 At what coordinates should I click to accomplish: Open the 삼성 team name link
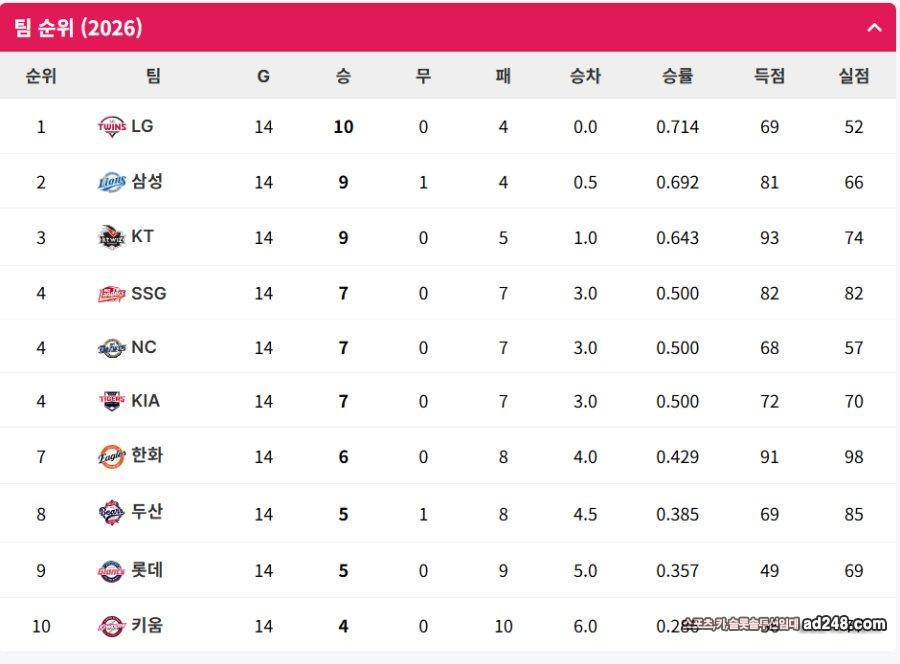147,182
